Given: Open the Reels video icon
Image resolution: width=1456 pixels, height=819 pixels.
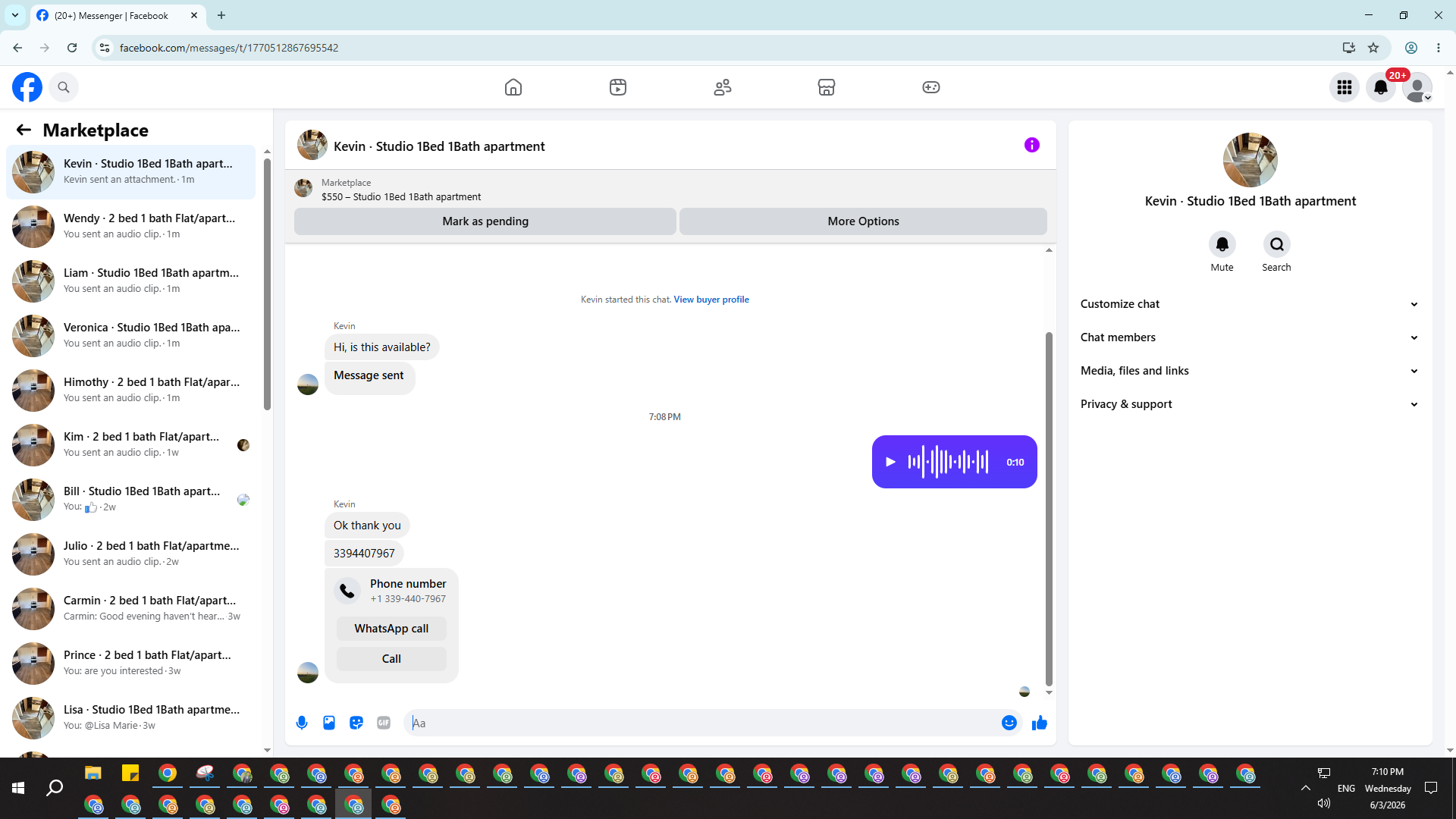Looking at the screenshot, I should tap(618, 87).
